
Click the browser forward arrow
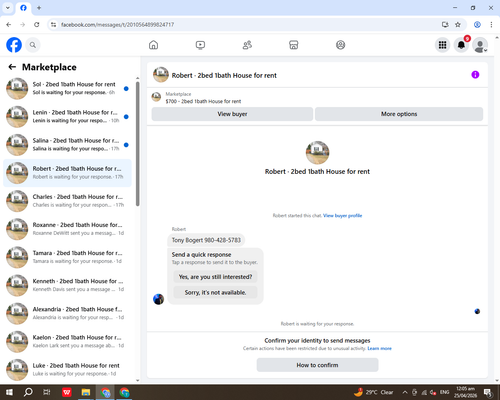[x=23, y=25]
